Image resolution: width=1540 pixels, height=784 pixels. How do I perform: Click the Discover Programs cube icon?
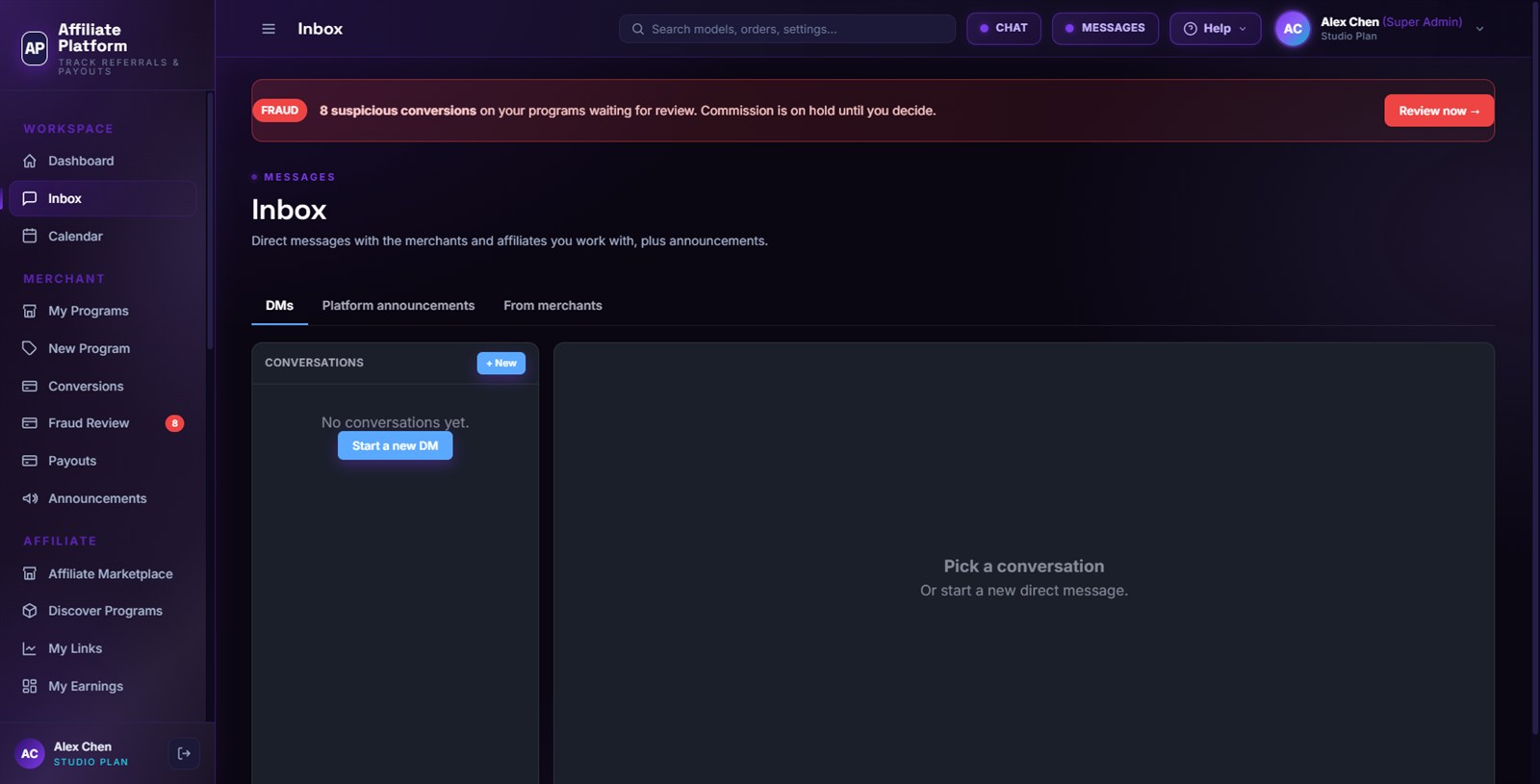pyautogui.click(x=30, y=611)
